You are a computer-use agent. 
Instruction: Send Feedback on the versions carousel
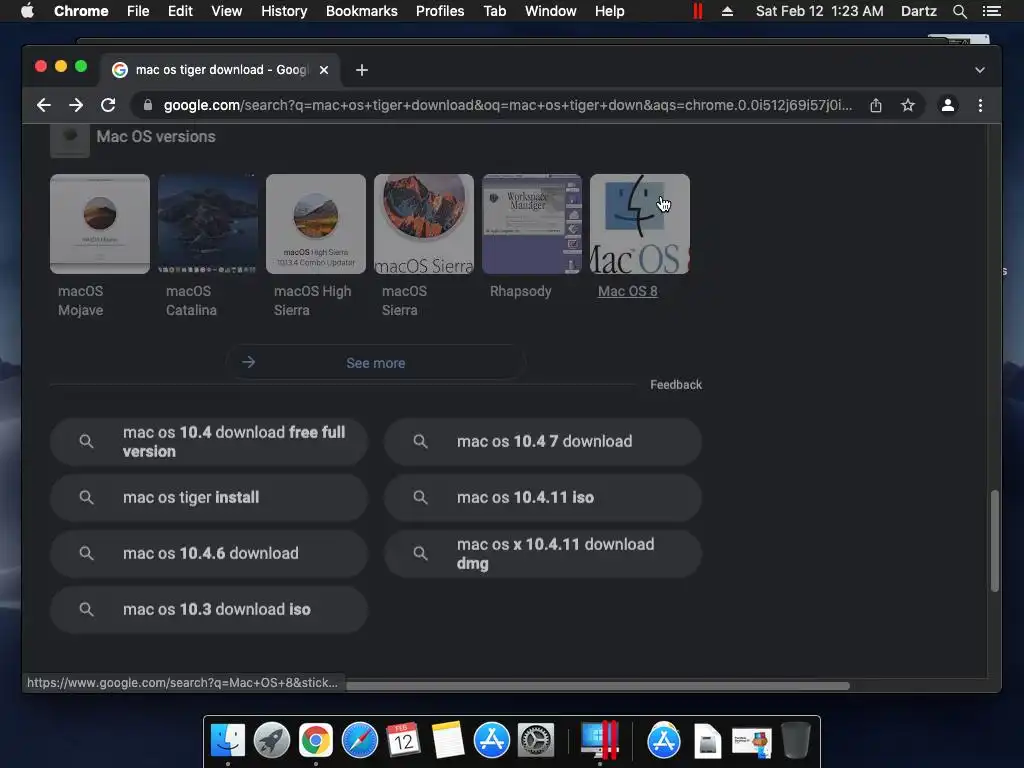click(x=676, y=385)
